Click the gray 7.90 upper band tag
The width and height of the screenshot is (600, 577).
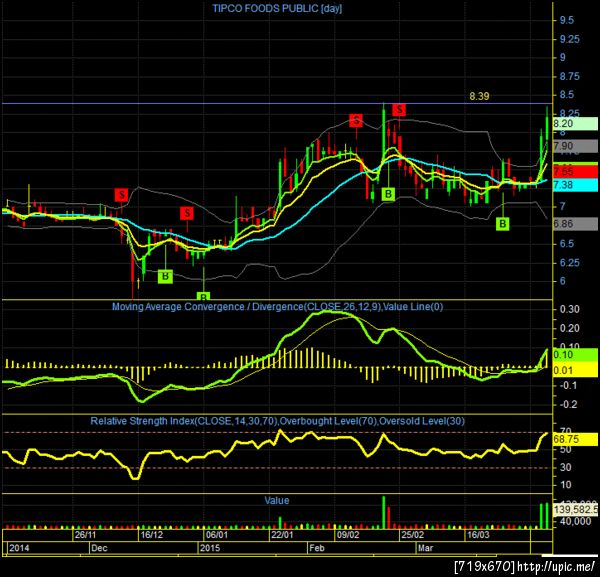point(575,146)
